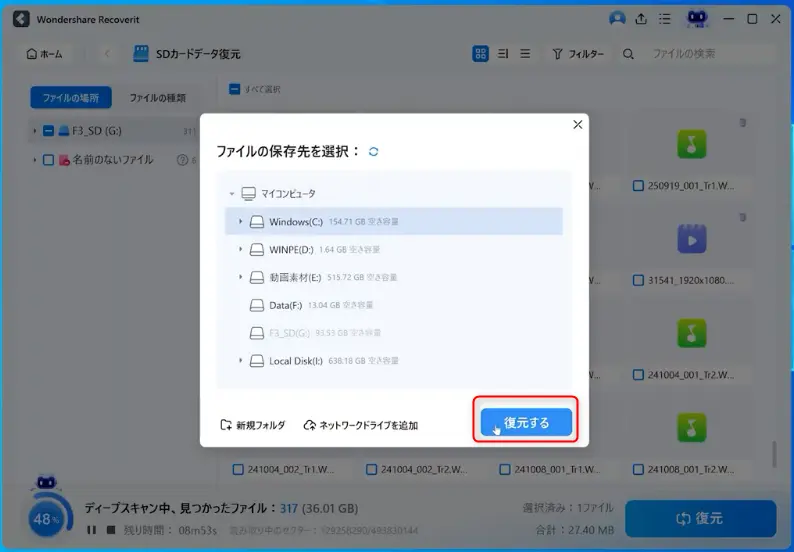Screen dimensions: 794x552
Task: Select the Windows(C:) drive icon
Action: click(257, 222)
